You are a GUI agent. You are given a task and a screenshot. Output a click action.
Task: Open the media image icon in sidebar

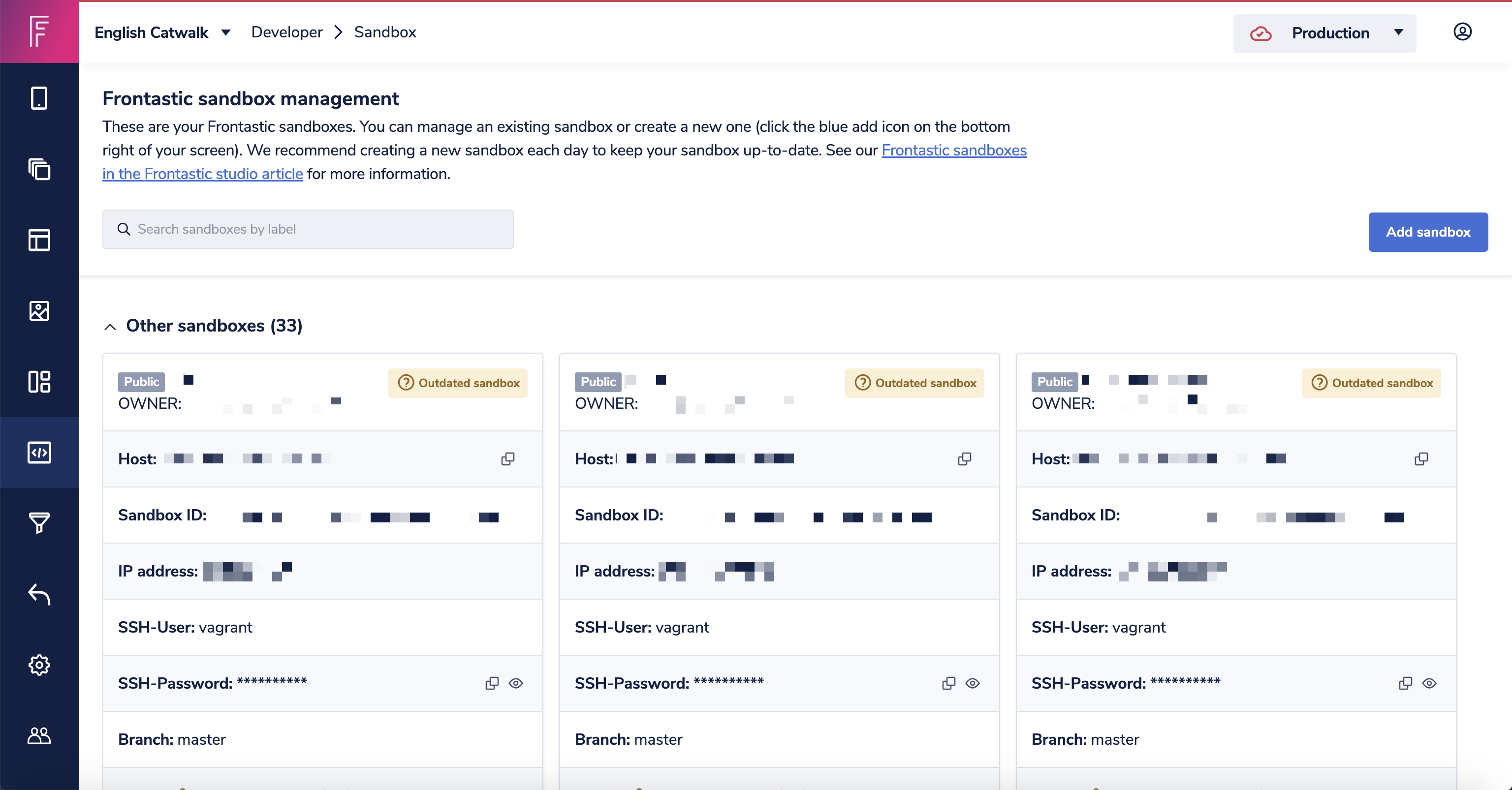[39, 311]
